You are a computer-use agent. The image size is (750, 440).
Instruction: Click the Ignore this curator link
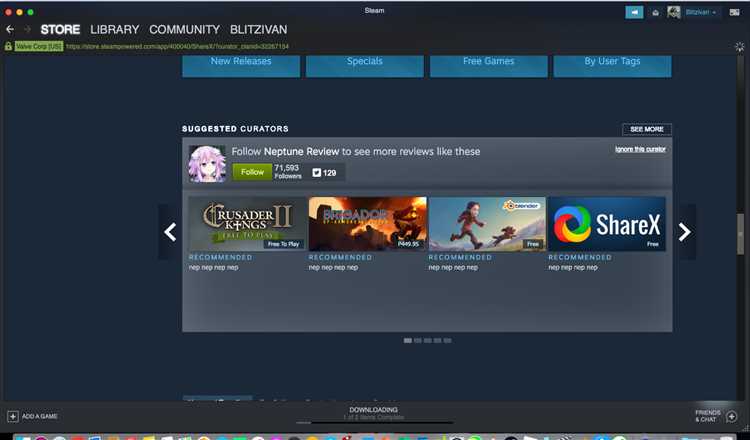[x=640, y=149]
